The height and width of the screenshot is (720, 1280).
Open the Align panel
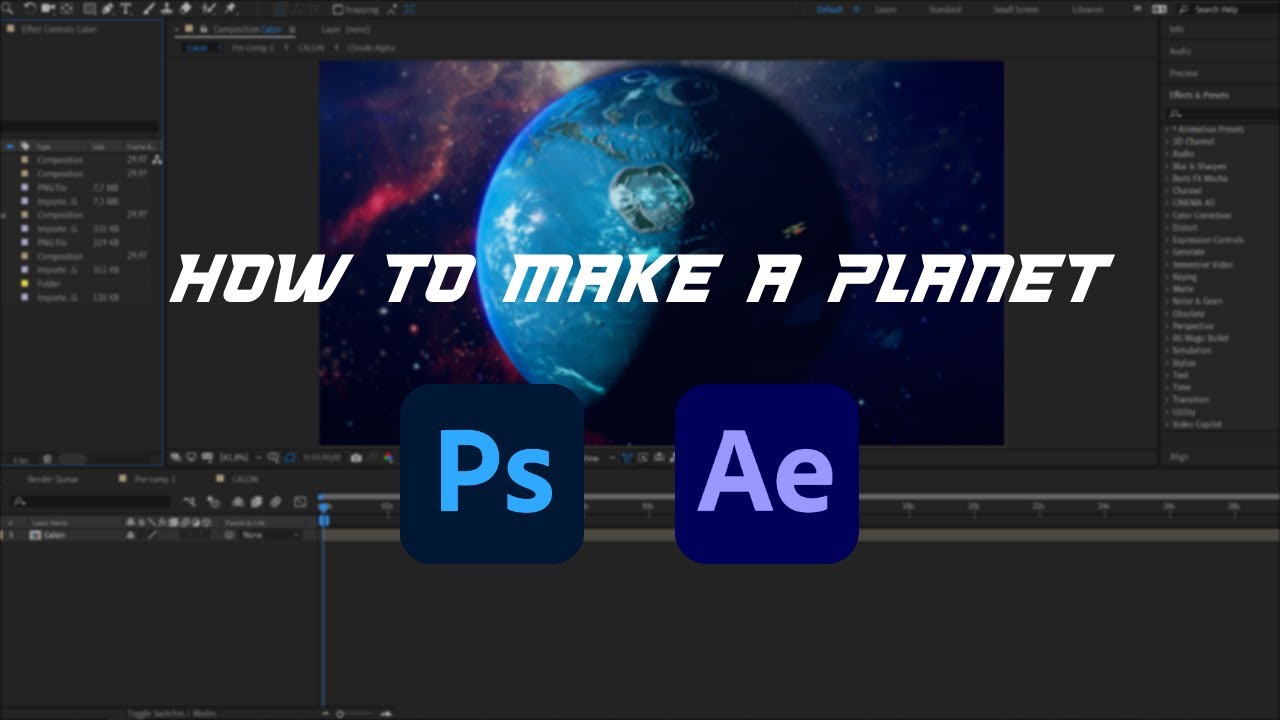1178,457
